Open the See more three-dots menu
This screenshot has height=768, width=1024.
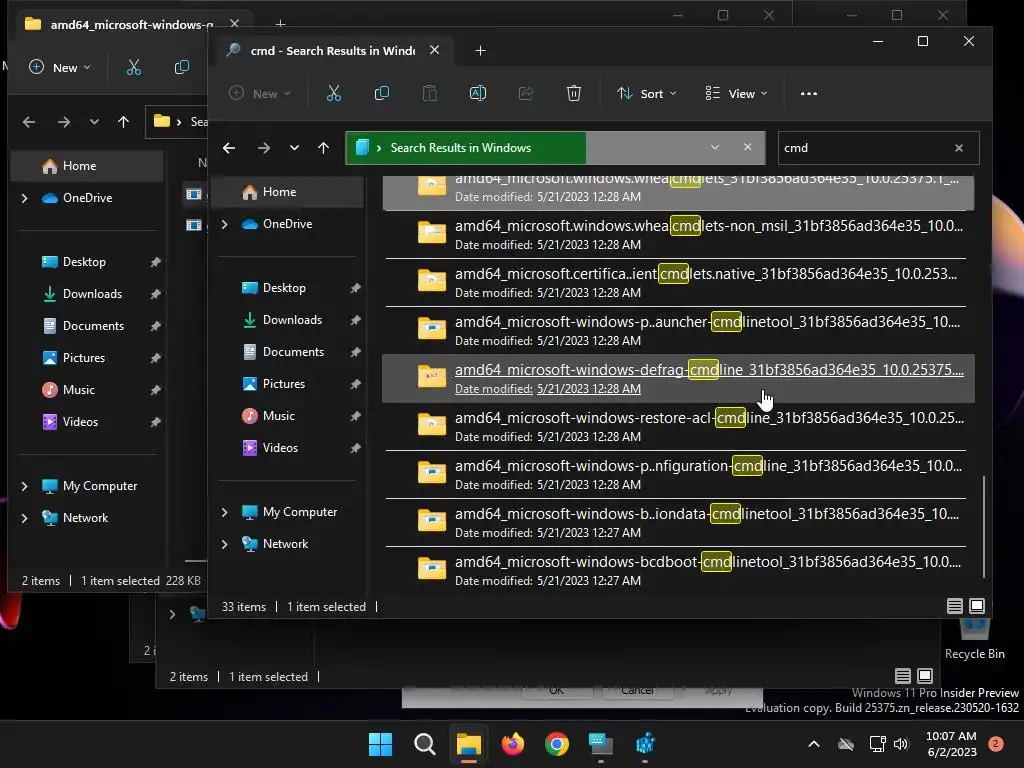coord(808,93)
